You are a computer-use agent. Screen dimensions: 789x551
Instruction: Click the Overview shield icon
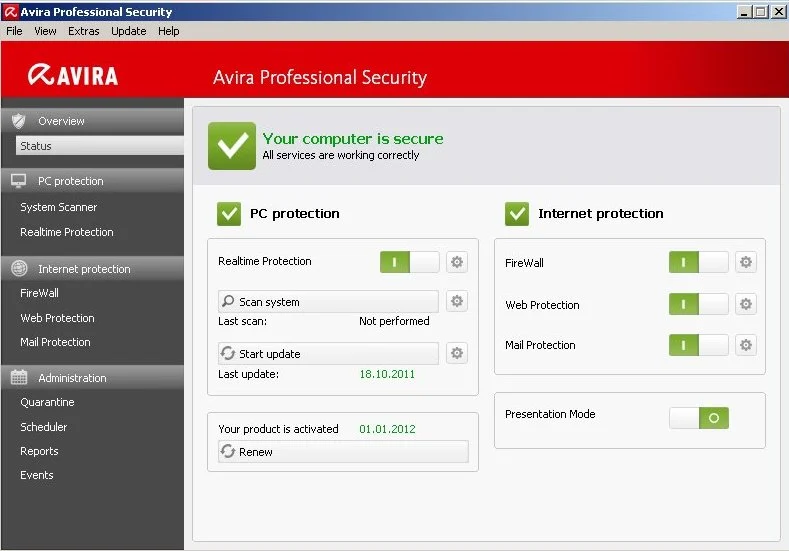19,121
